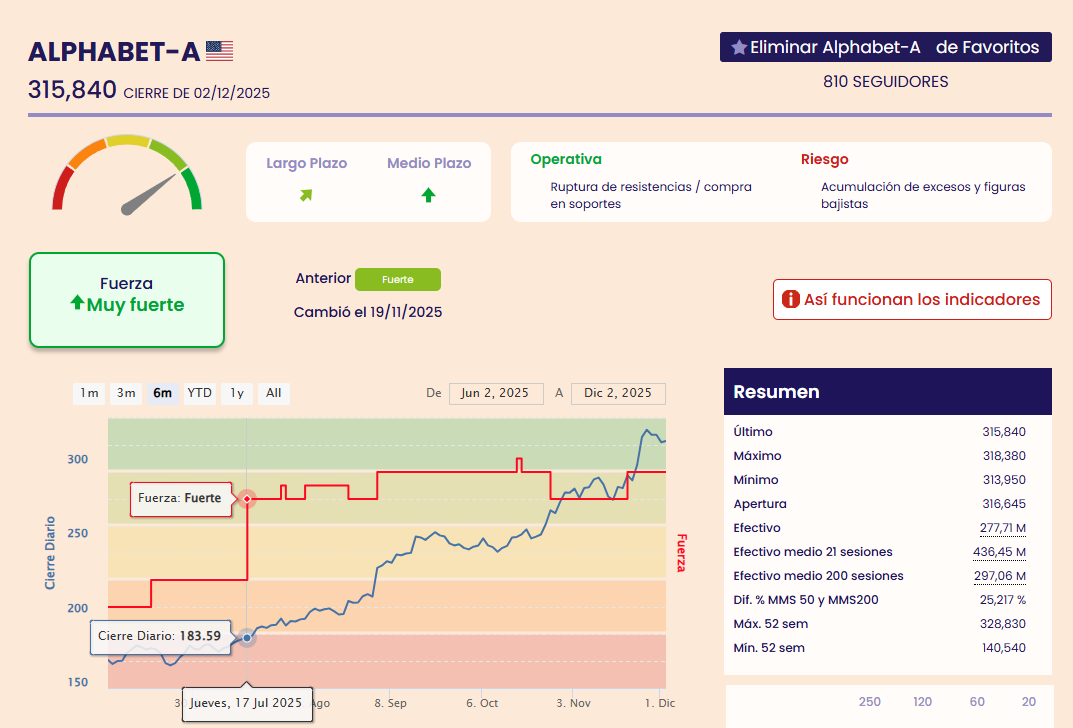Viewport: 1073px width, 728px height.
Task: Click the Mínimo value 313,950
Action: pyautogui.click(x=1004, y=480)
